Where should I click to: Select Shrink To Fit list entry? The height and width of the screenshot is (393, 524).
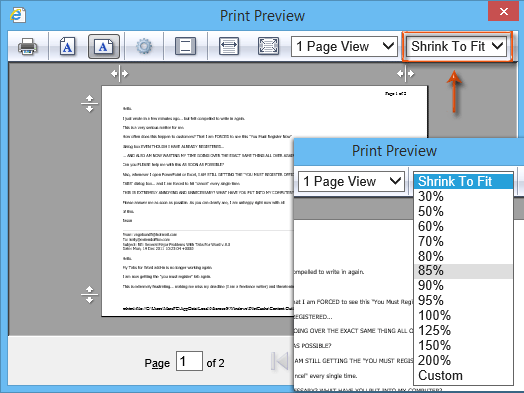(463, 181)
